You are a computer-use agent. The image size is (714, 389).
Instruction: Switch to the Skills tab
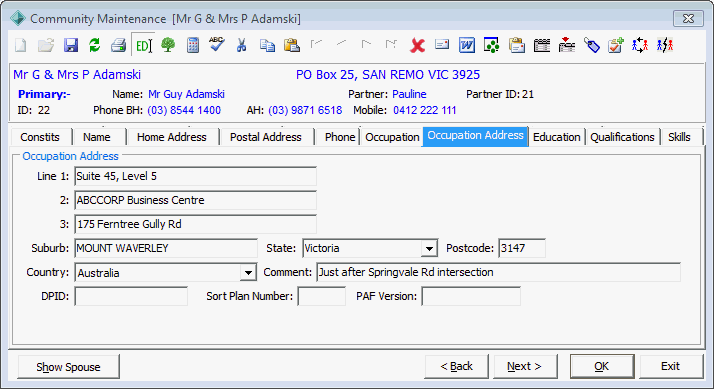pos(679,137)
